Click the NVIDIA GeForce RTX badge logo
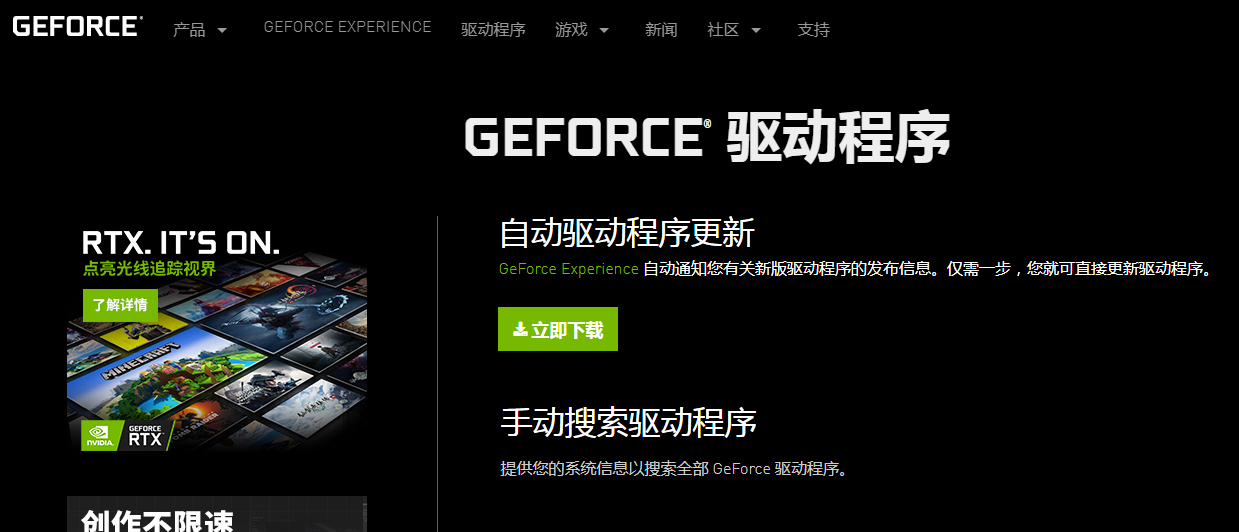1239x532 pixels. pyautogui.click(x=121, y=435)
